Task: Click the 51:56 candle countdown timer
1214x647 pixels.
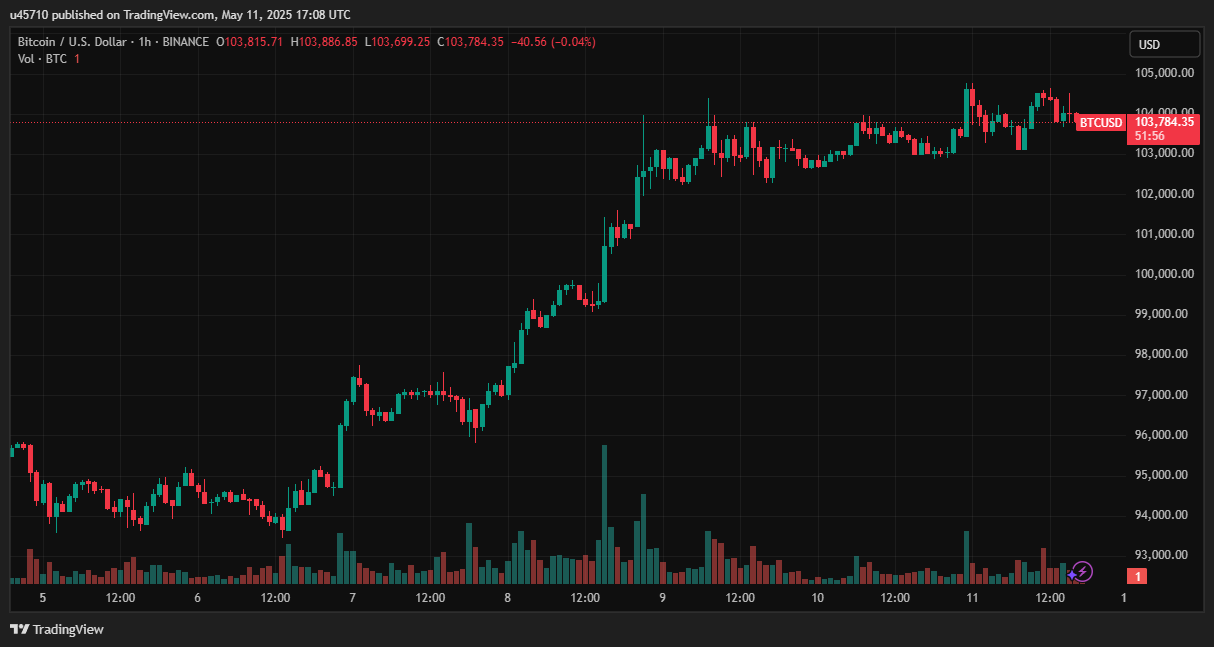Action: tap(1149, 135)
